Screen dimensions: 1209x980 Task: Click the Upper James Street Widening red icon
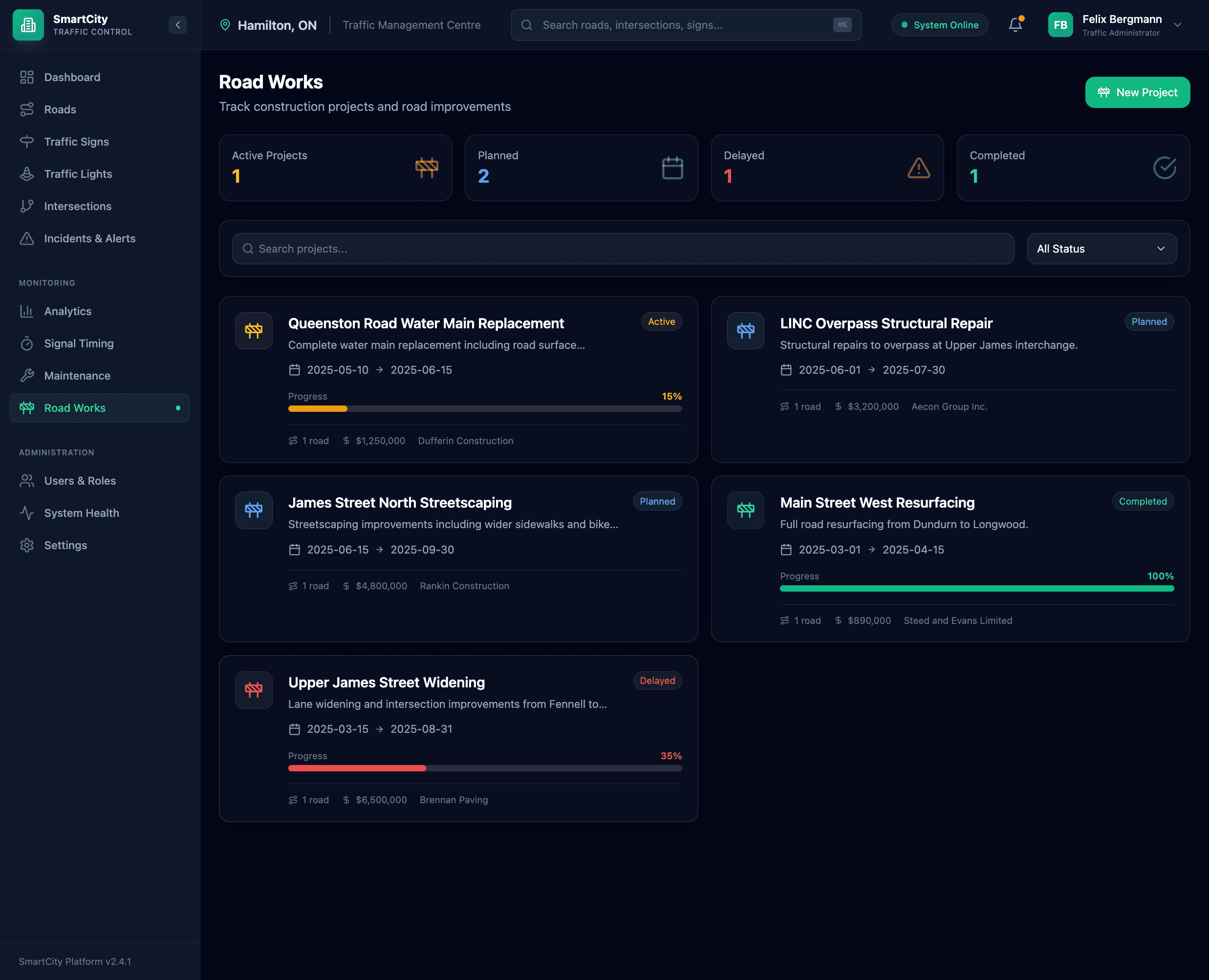(x=254, y=689)
